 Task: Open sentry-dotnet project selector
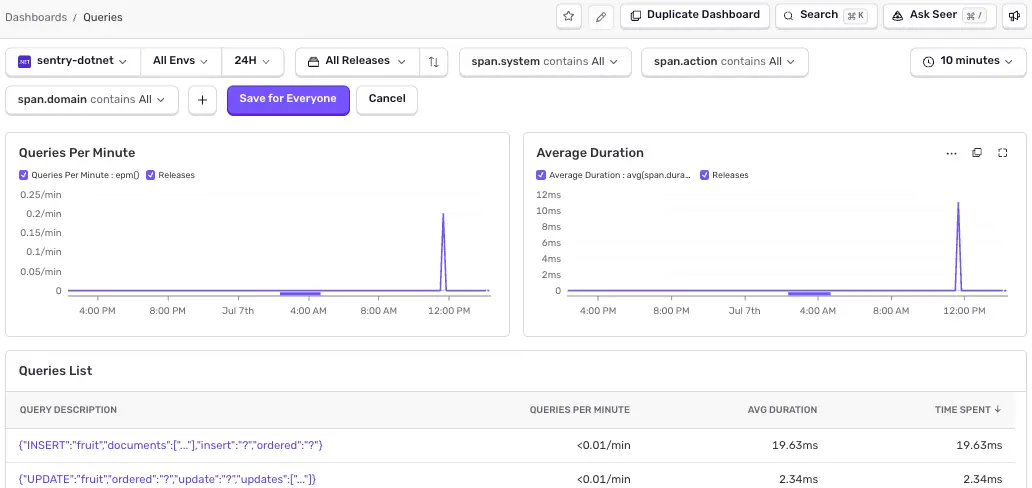73,61
